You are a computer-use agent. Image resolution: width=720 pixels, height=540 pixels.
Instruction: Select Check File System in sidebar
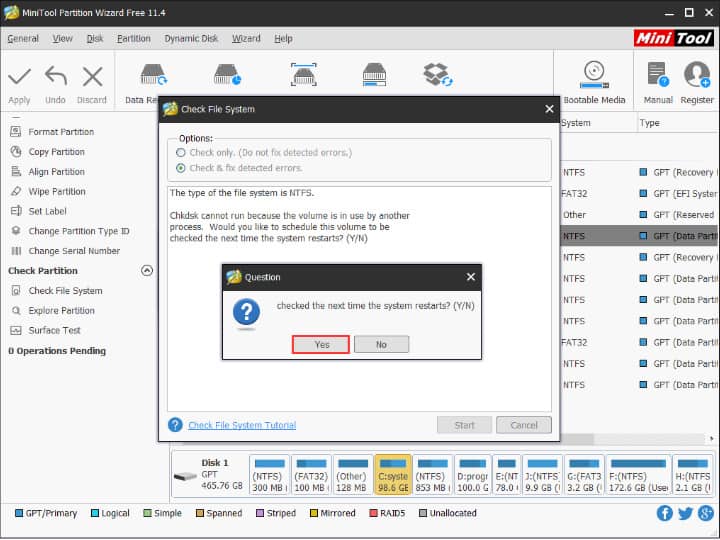coord(65,291)
